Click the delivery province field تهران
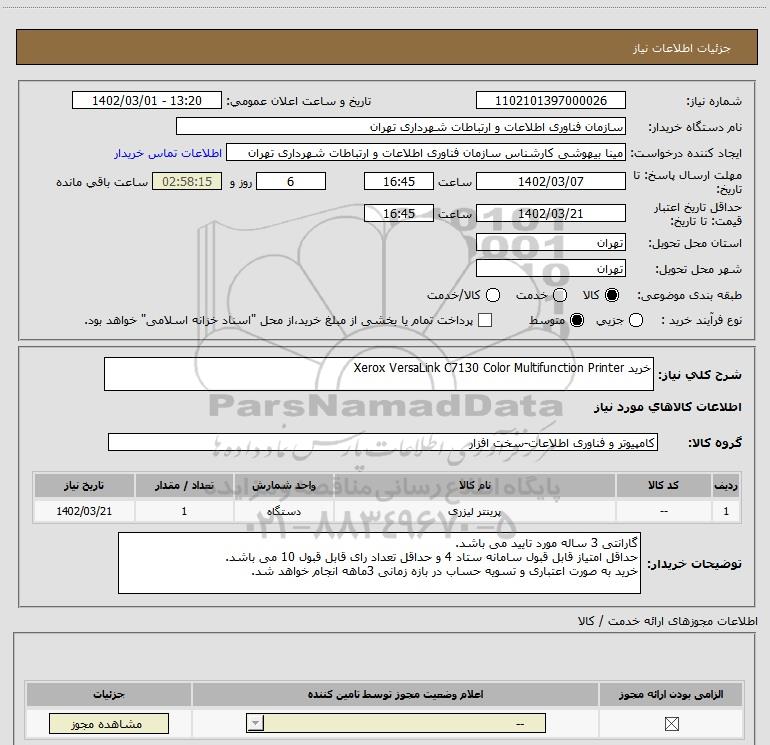 click(550, 243)
